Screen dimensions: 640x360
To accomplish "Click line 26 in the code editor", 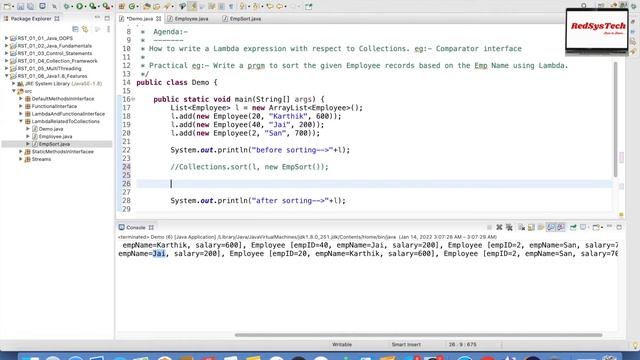I will click(374, 184).
